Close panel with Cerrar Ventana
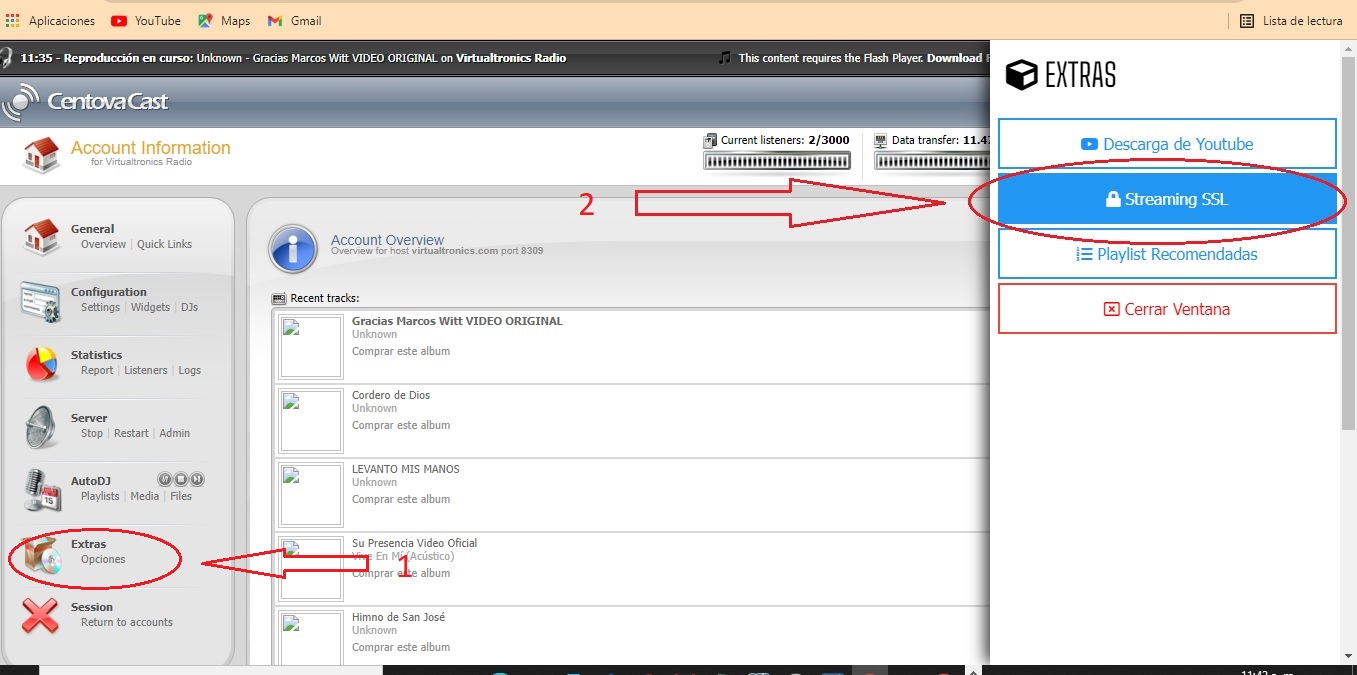The width and height of the screenshot is (1357, 675). click(1167, 309)
